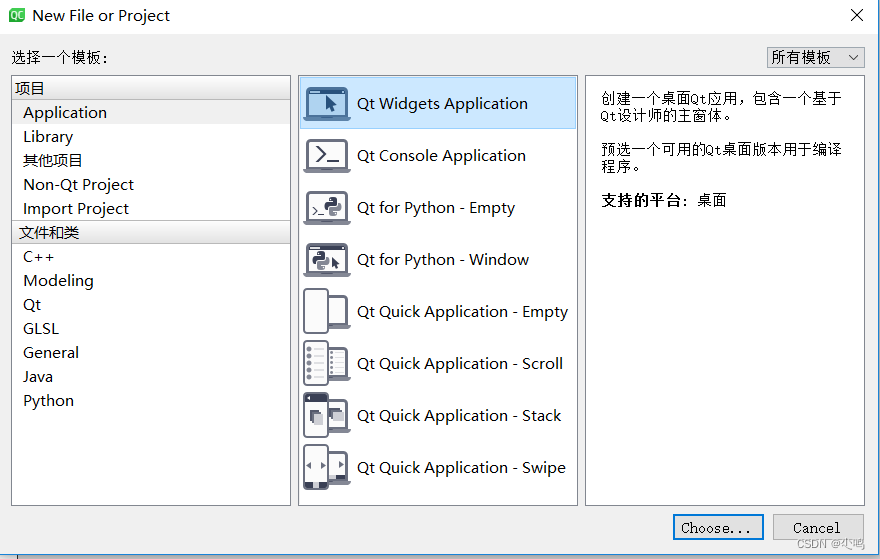
Task: Open the 所有模板 template filter dropdown
Action: click(x=815, y=57)
